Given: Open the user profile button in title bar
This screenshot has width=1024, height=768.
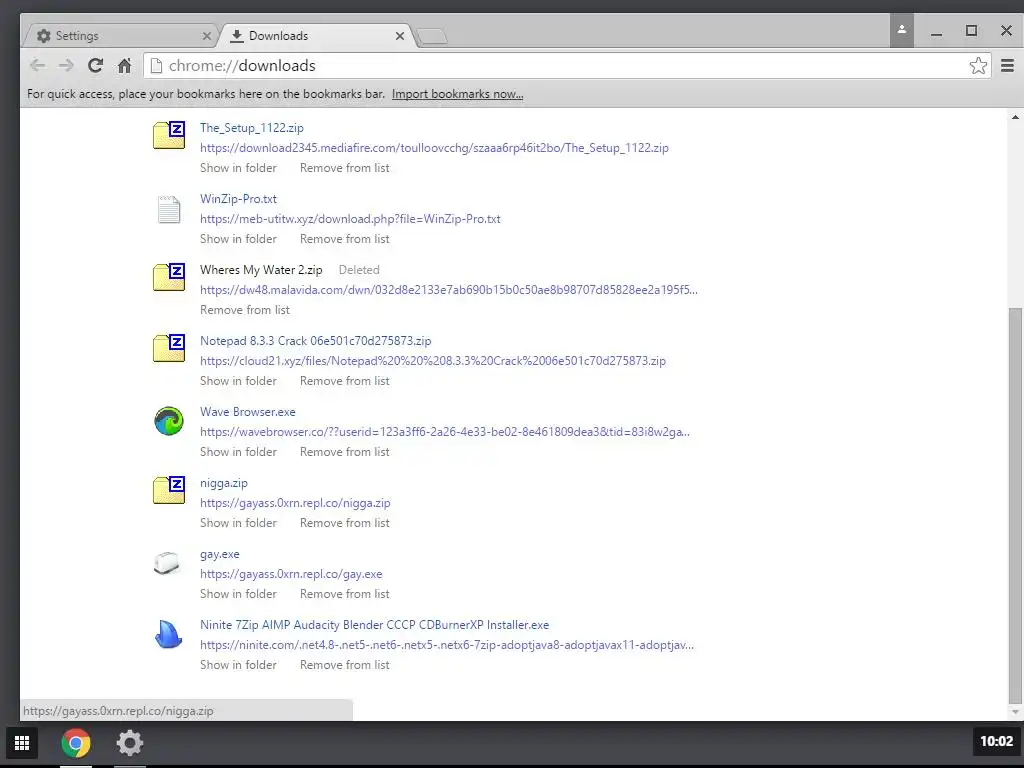Looking at the screenshot, I should [901, 30].
